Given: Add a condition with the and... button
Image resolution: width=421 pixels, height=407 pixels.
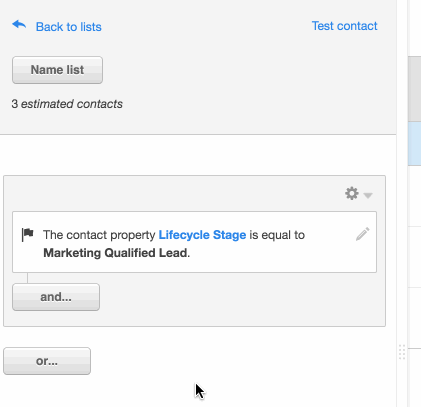Looking at the screenshot, I should click(56, 297).
